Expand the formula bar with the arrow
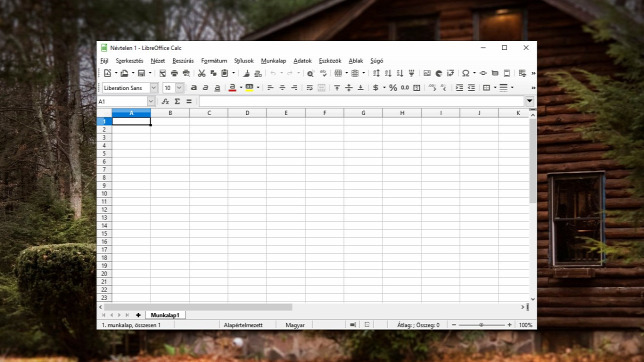The height and width of the screenshot is (362, 644). point(529,101)
